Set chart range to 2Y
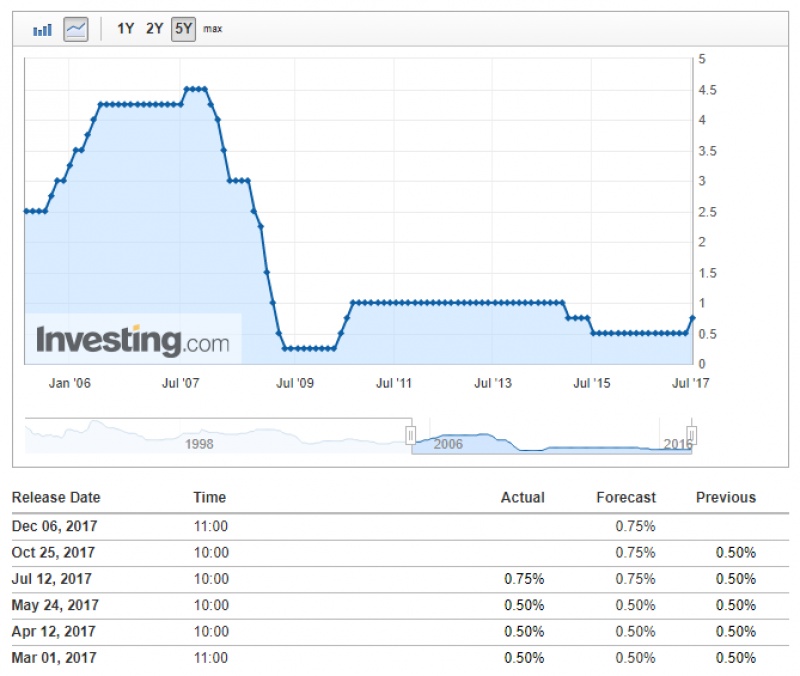Viewport: 800px width, 676px height. click(x=154, y=29)
